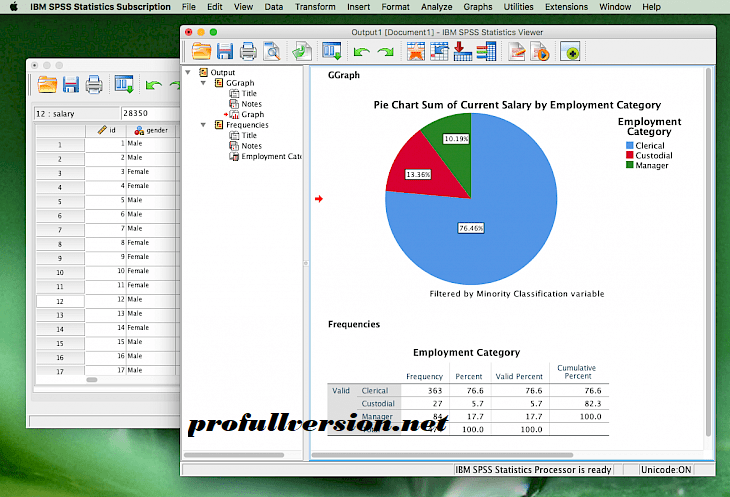
Task: Click the Go to Variable red arrow icon
Action: coord(462,51)
